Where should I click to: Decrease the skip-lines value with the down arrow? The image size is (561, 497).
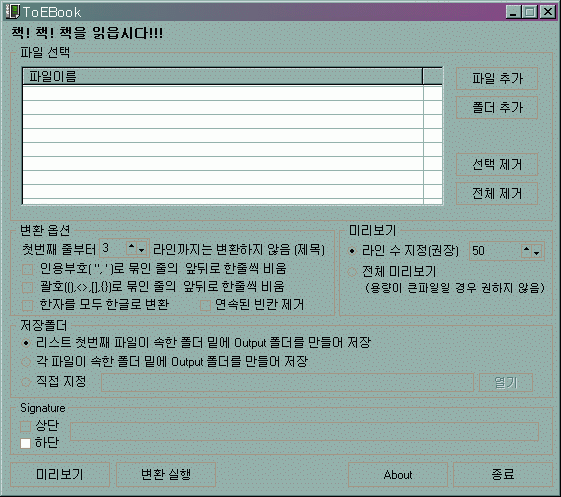coord(142,249)
